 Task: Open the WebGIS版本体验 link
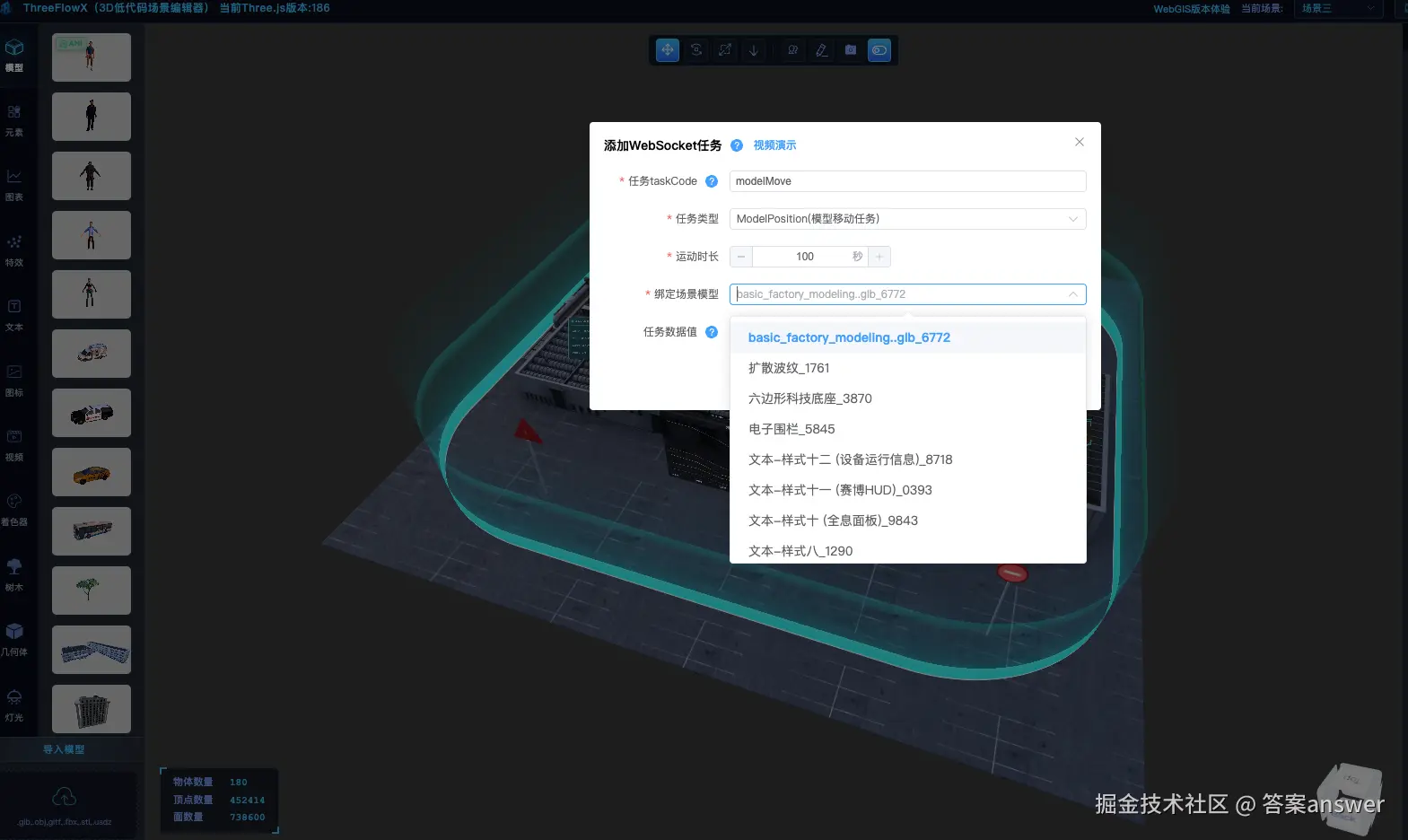(1192, 9)
